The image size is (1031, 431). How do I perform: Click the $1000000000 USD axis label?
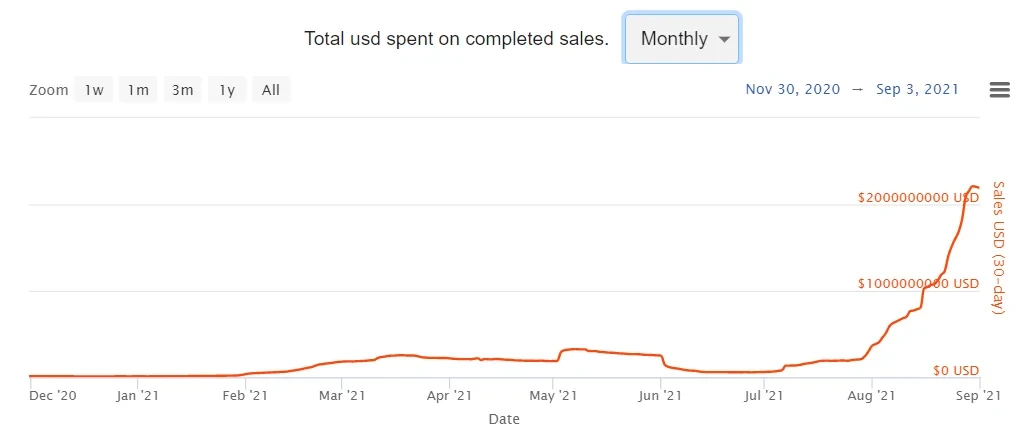[x=917, y=284]
